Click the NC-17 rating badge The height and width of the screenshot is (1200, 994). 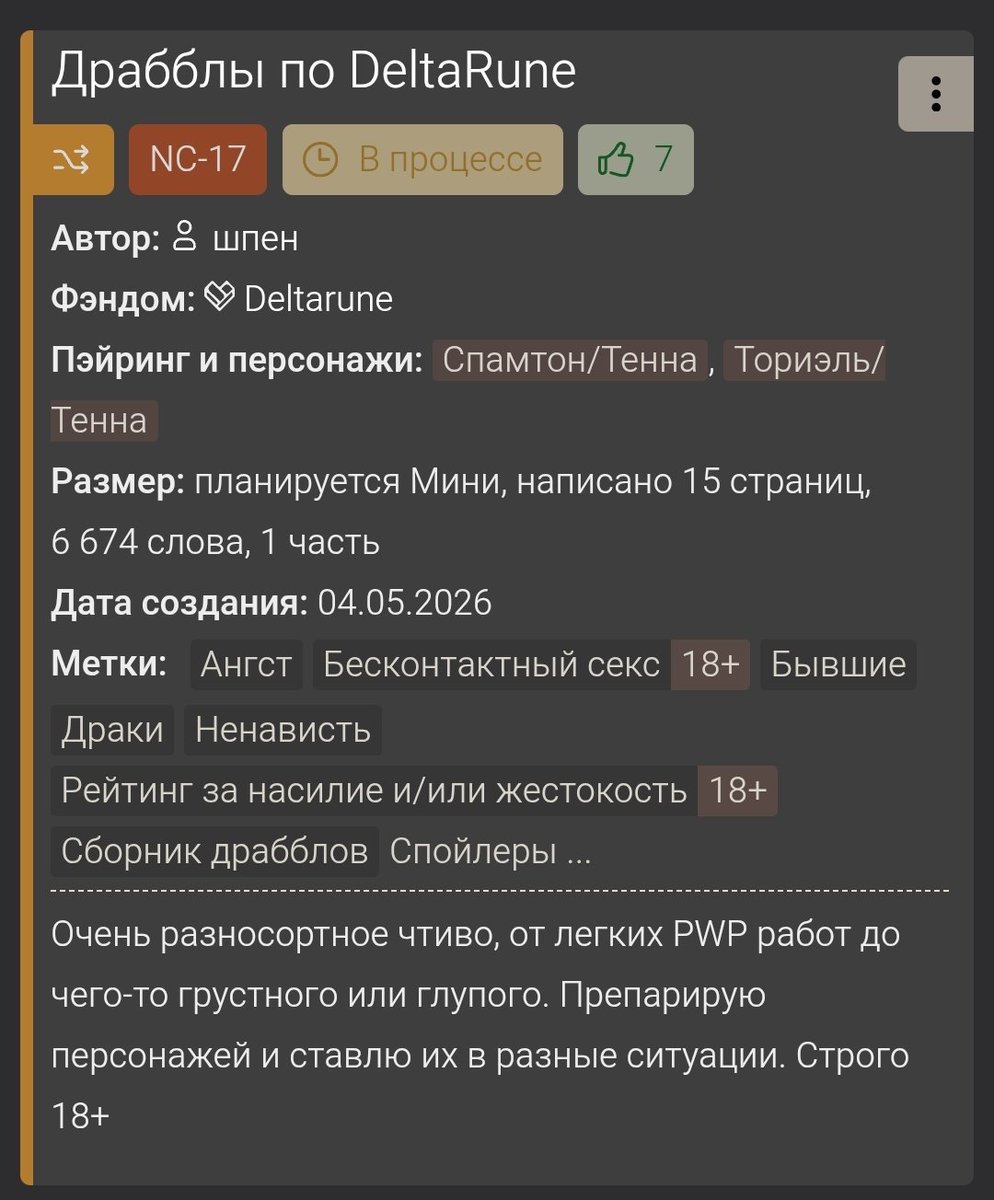(x=198, y=159)
